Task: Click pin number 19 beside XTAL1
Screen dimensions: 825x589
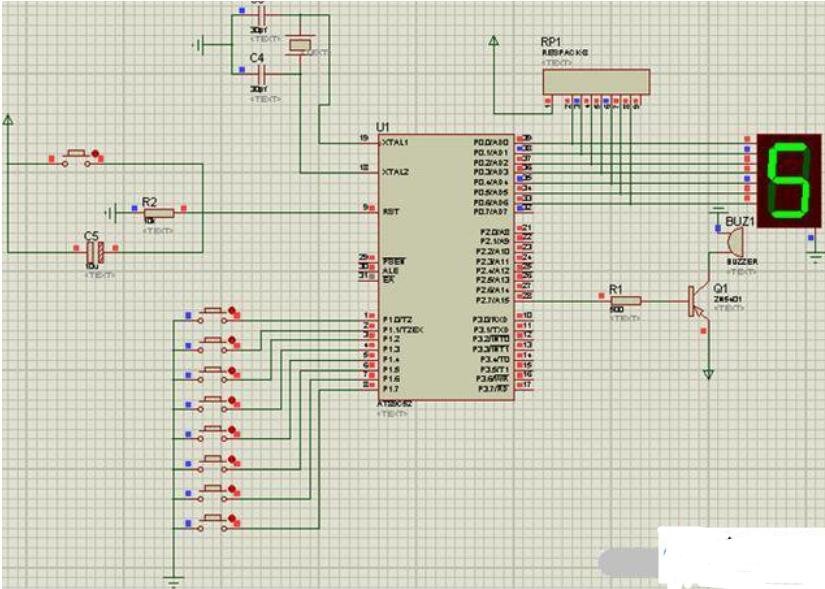Action: [x=364, y=138]
